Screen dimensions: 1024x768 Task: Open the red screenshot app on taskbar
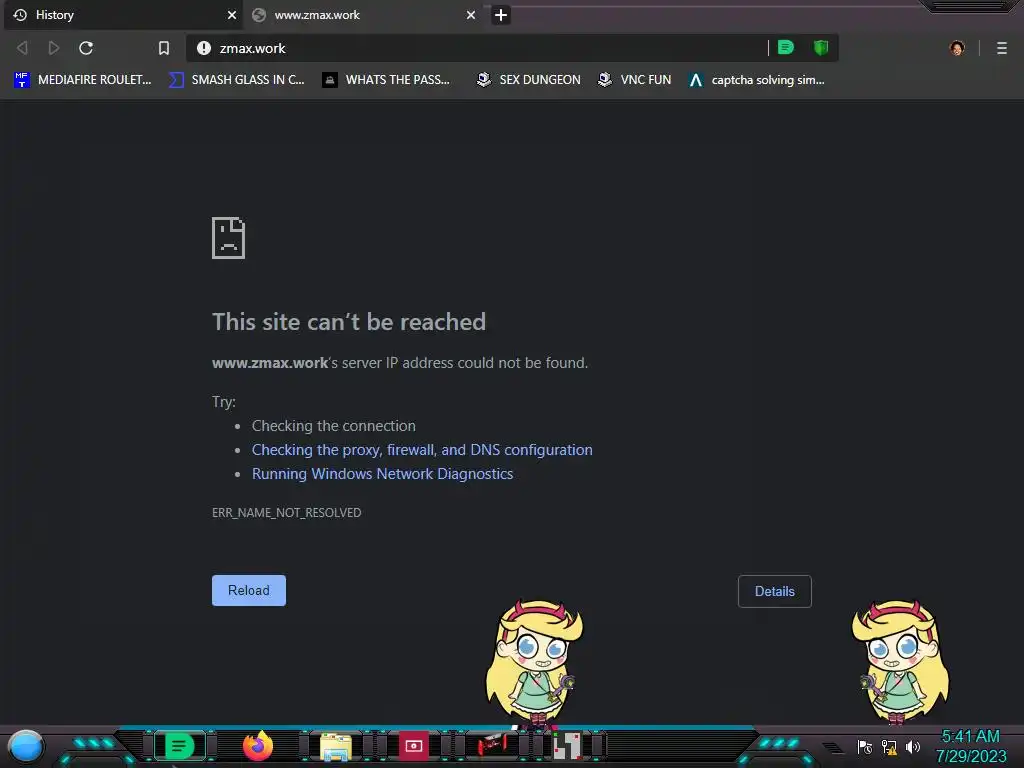point(413,746)
